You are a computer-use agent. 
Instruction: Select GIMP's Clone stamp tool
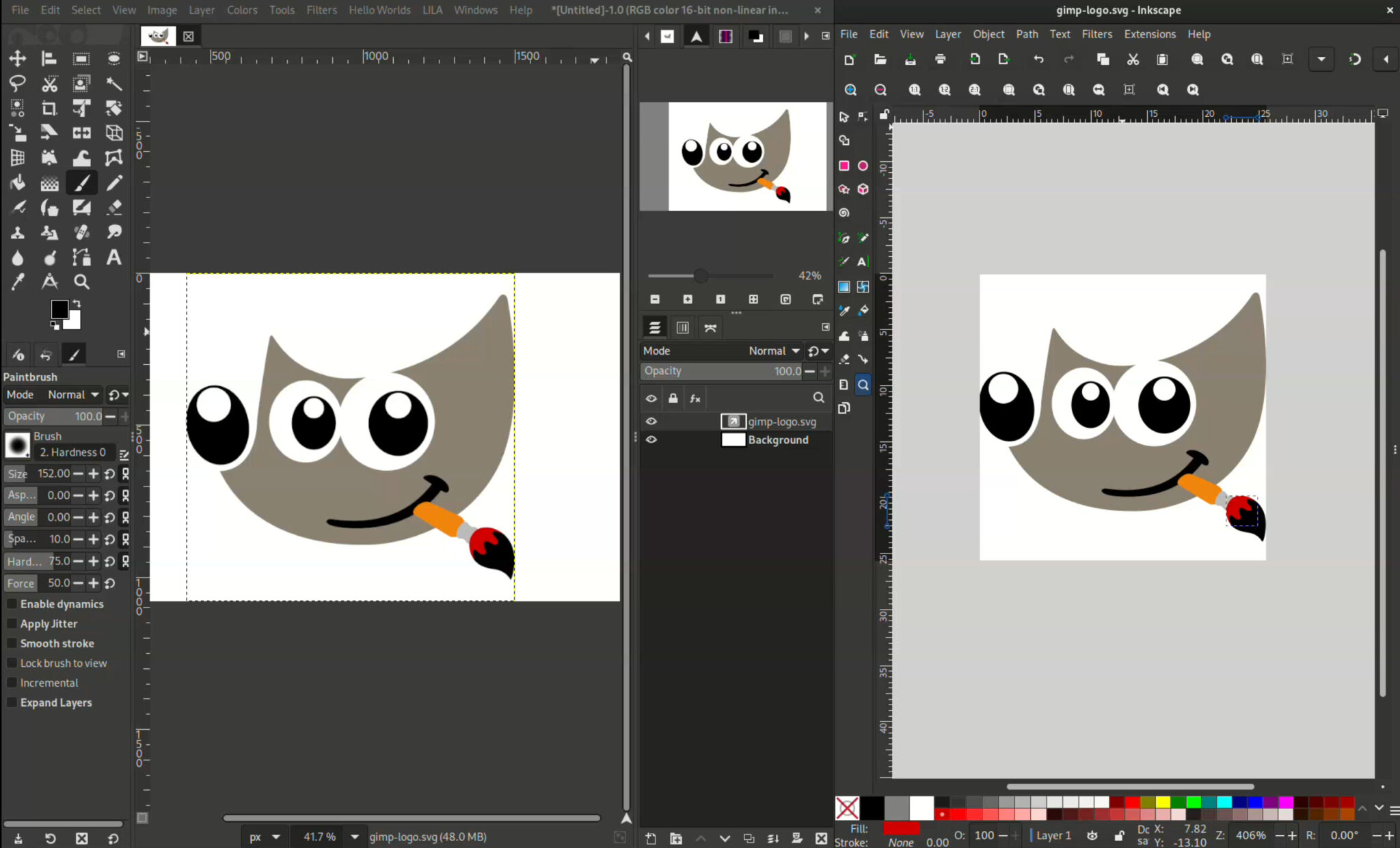pyautogui.click(x=17, y=232)
